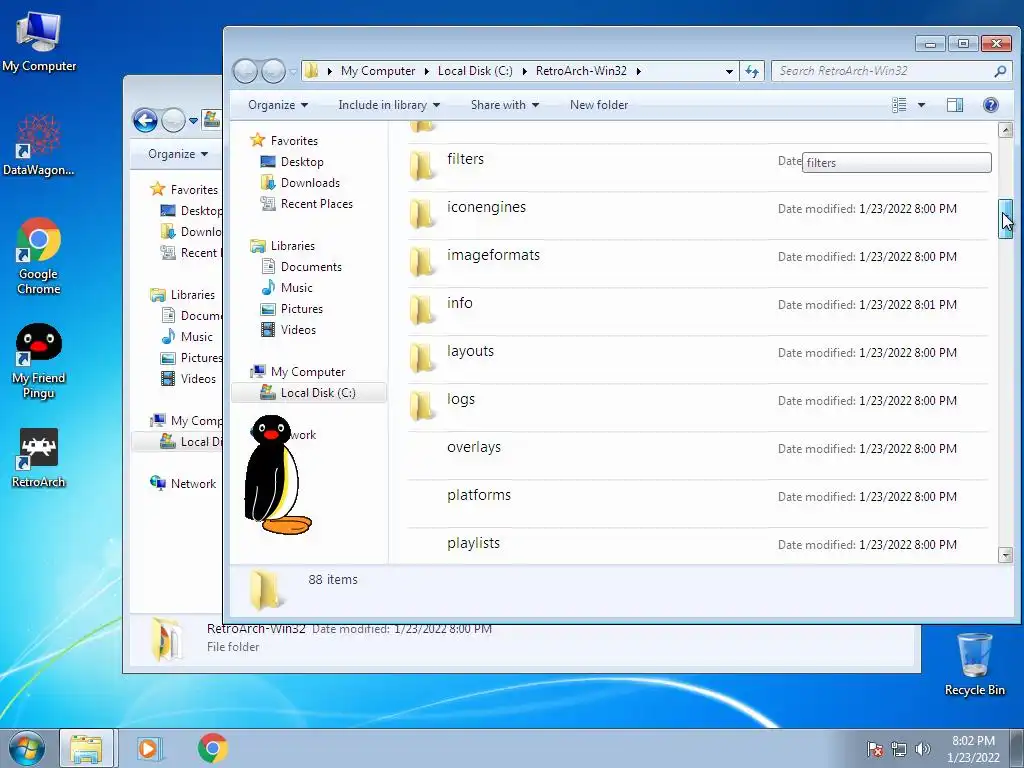Open Windows Media Player in taskbar
1024x768 pixels.
148,748
